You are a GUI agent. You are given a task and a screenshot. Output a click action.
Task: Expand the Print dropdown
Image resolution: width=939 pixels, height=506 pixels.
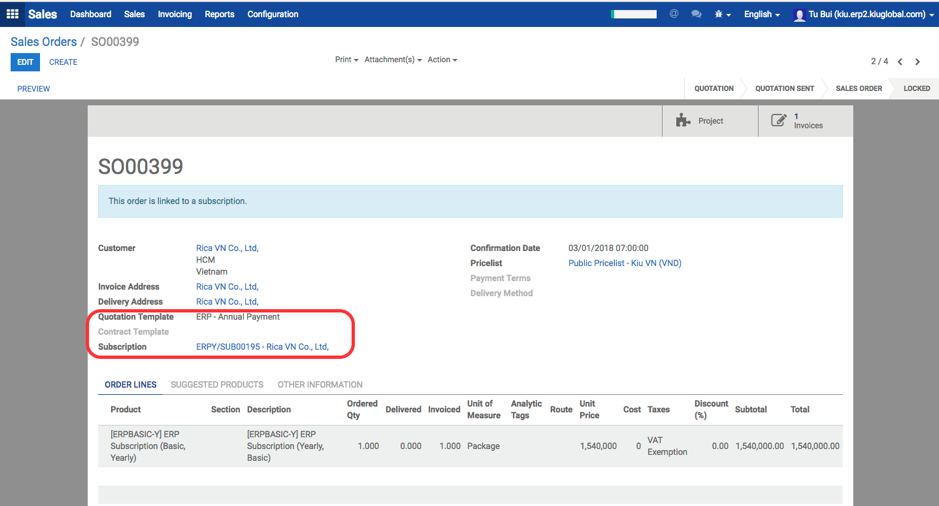click(x=347, y=60)
